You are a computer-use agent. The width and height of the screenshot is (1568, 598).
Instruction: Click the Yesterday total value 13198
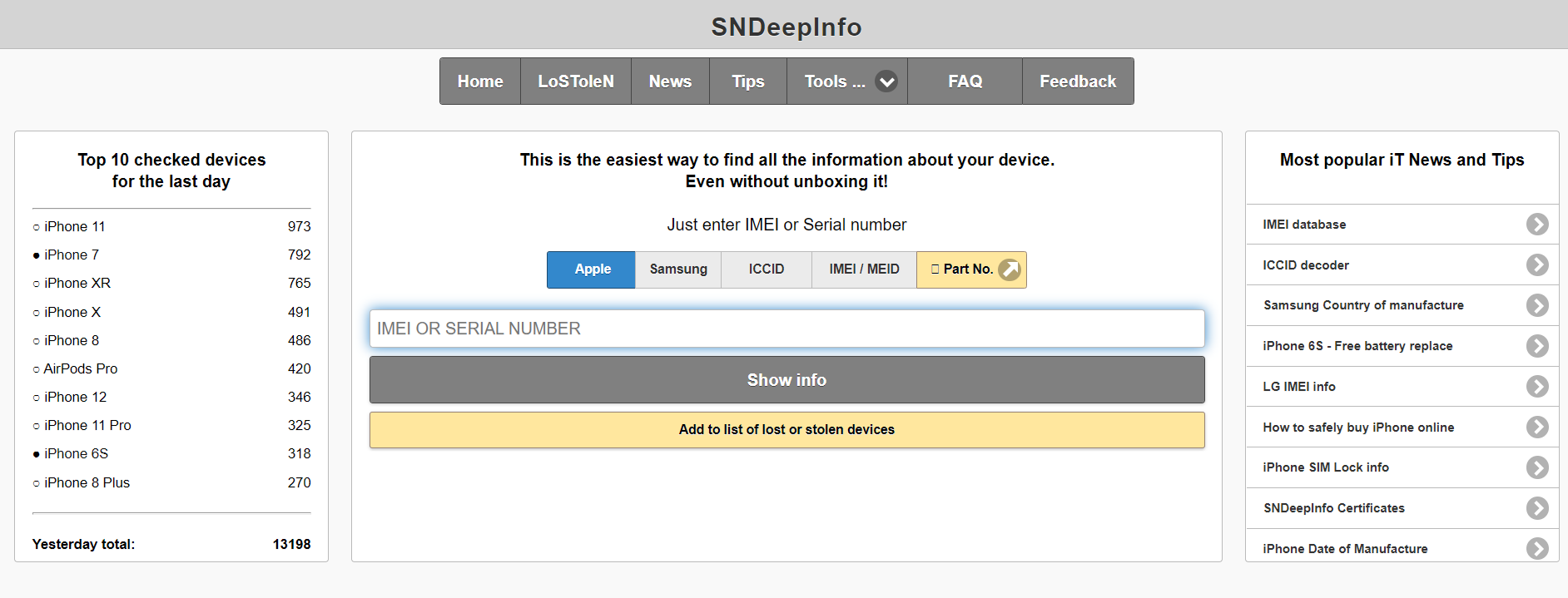(x=291, y=544)
